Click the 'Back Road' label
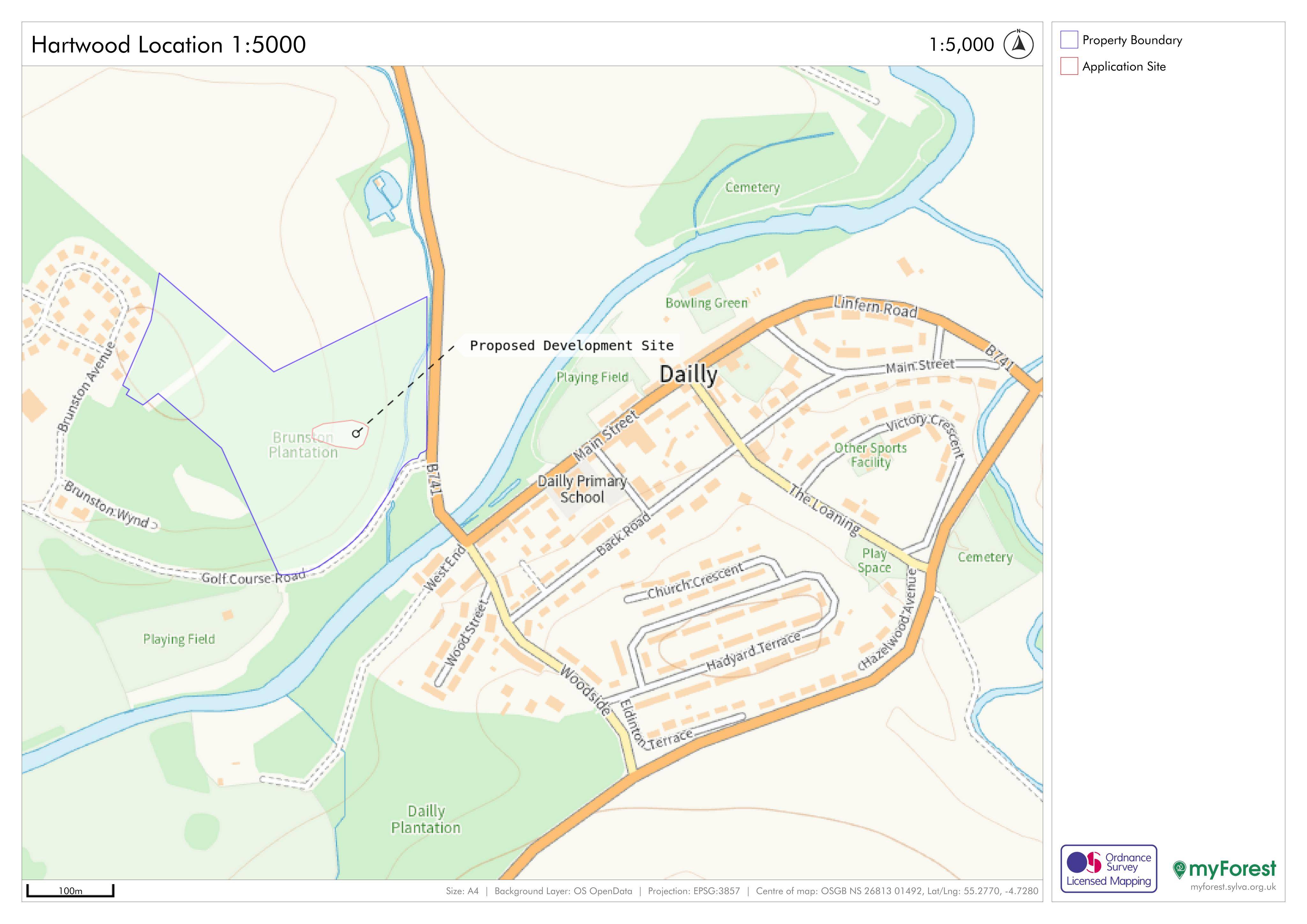The width and height of the screenshot is (1307, 924). (x=623, y=534)
